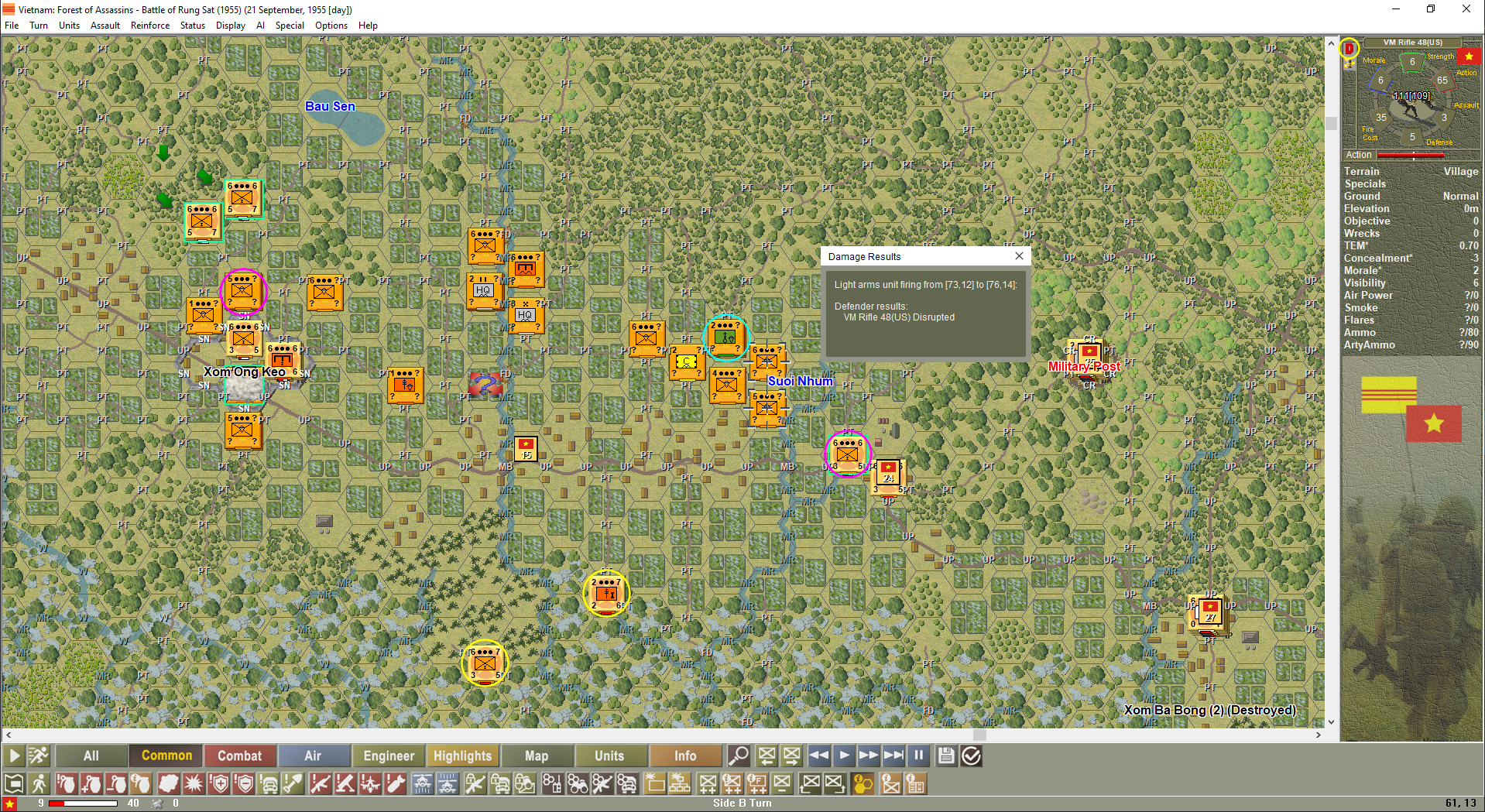Click the organization chart icon

point(680,784)
